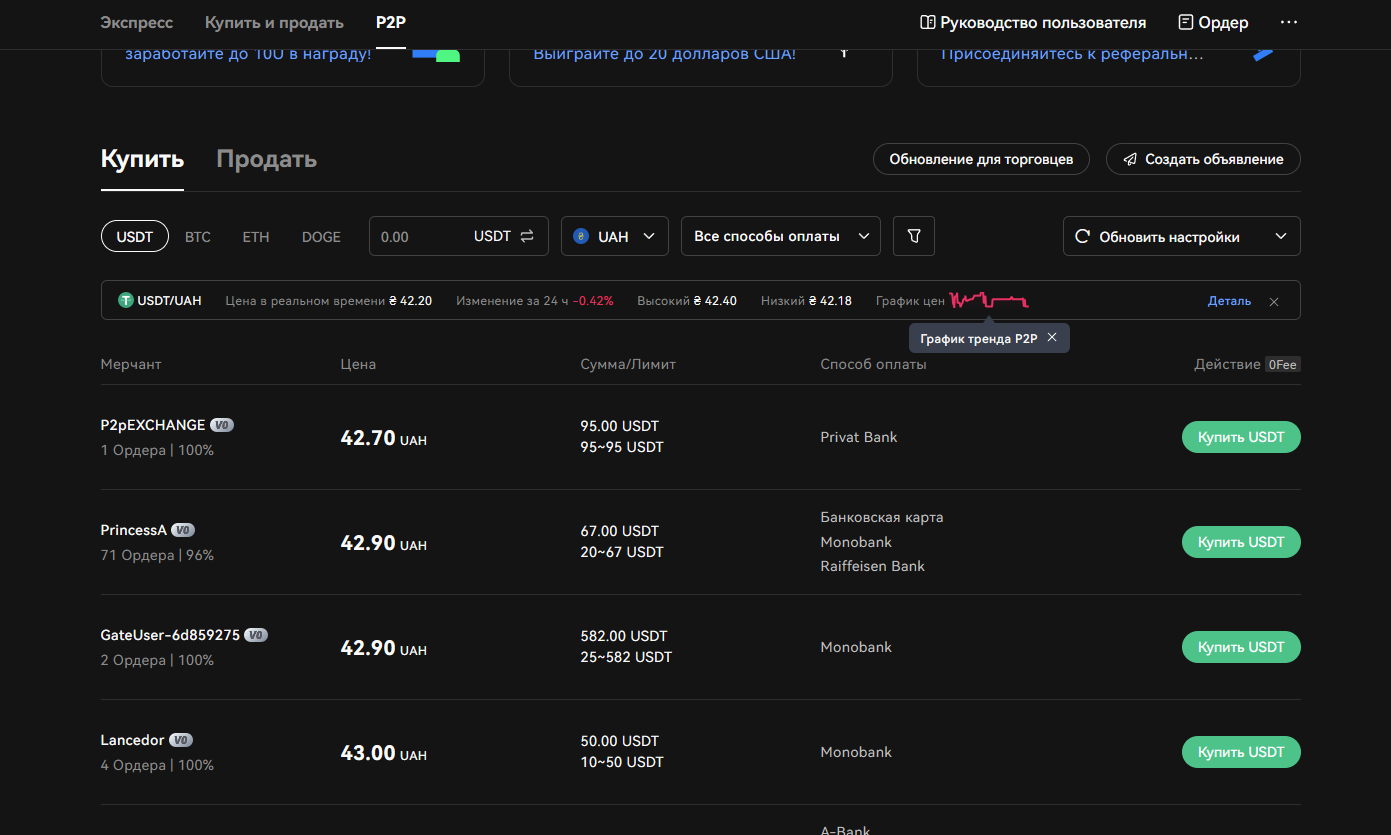Screen dimensions: 1391x835
Task: Buy USDT from Lancedor
Action: (x=1241, y=752)
